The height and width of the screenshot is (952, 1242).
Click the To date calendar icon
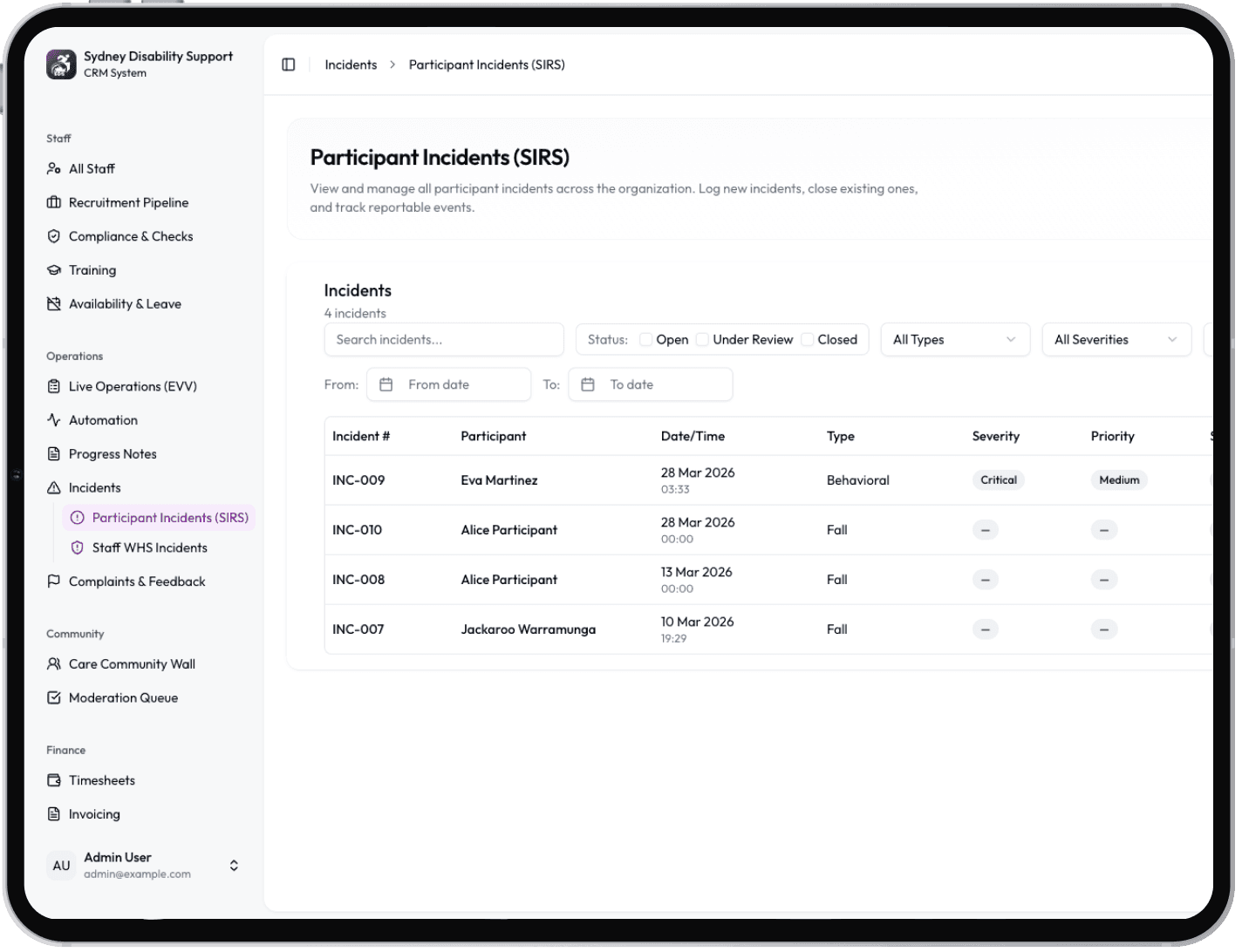click(x=588, y=384)
